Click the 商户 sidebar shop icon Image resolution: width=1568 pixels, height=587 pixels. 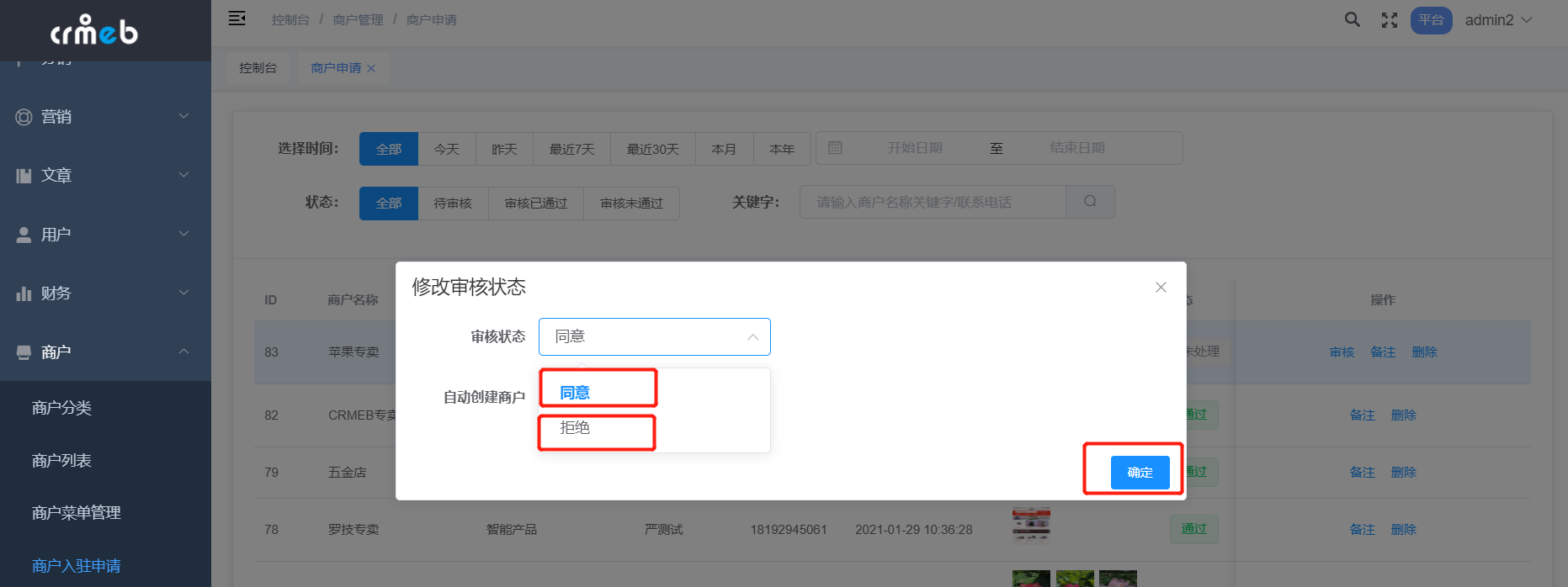pos(24,352)
